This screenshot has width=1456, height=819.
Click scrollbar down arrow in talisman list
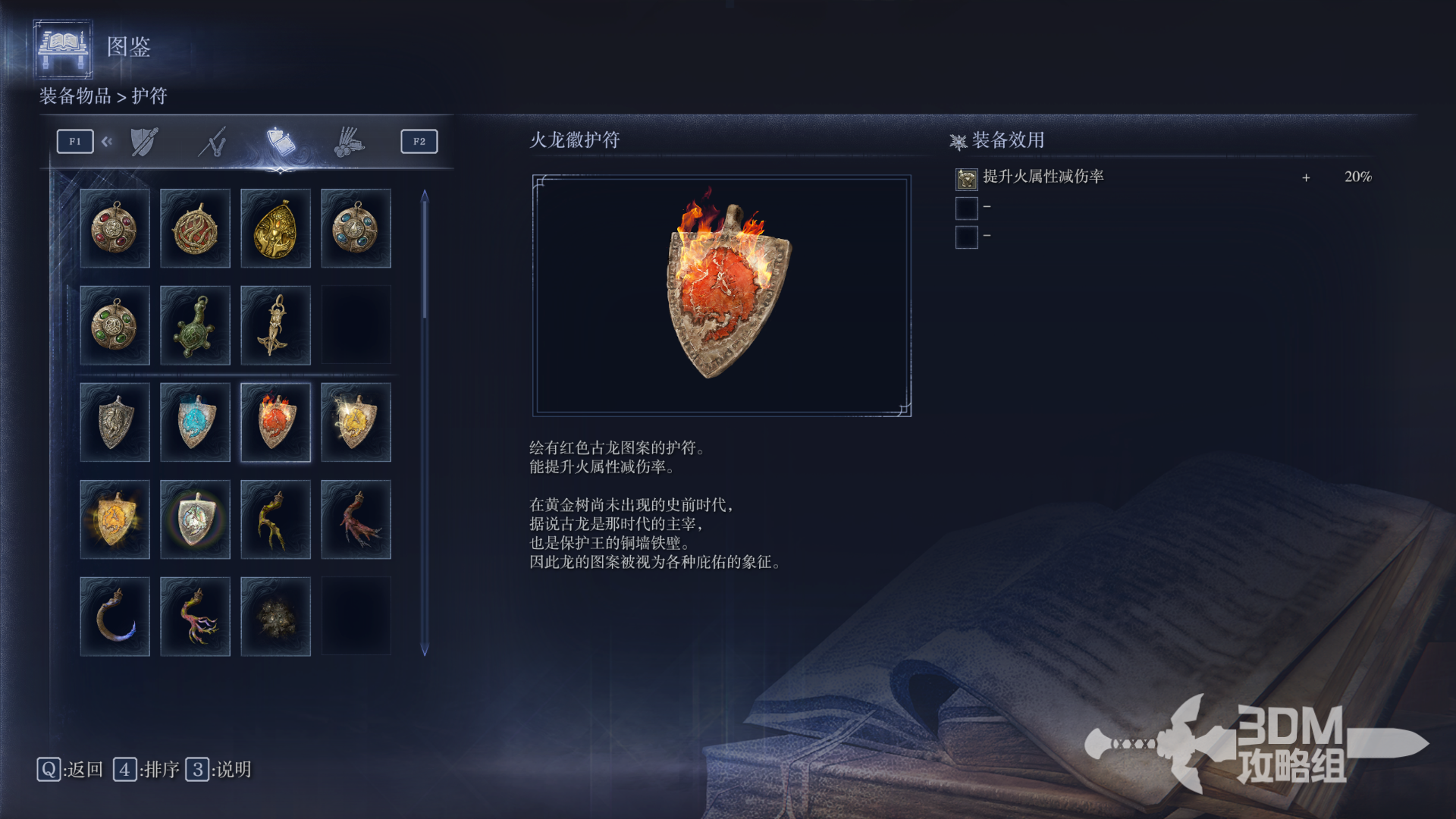click(x=425, y=650)
